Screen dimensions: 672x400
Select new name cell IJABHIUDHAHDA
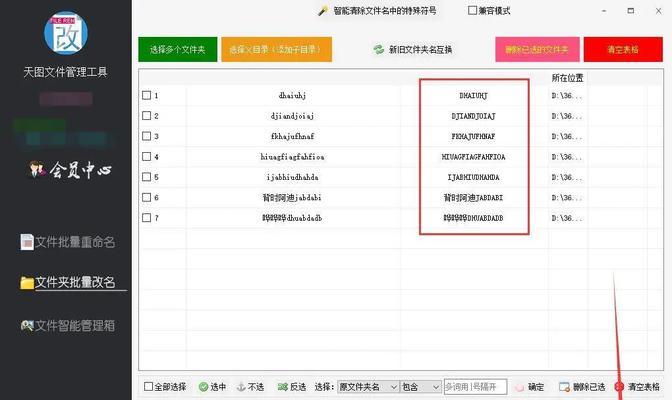tap(474, 177)
